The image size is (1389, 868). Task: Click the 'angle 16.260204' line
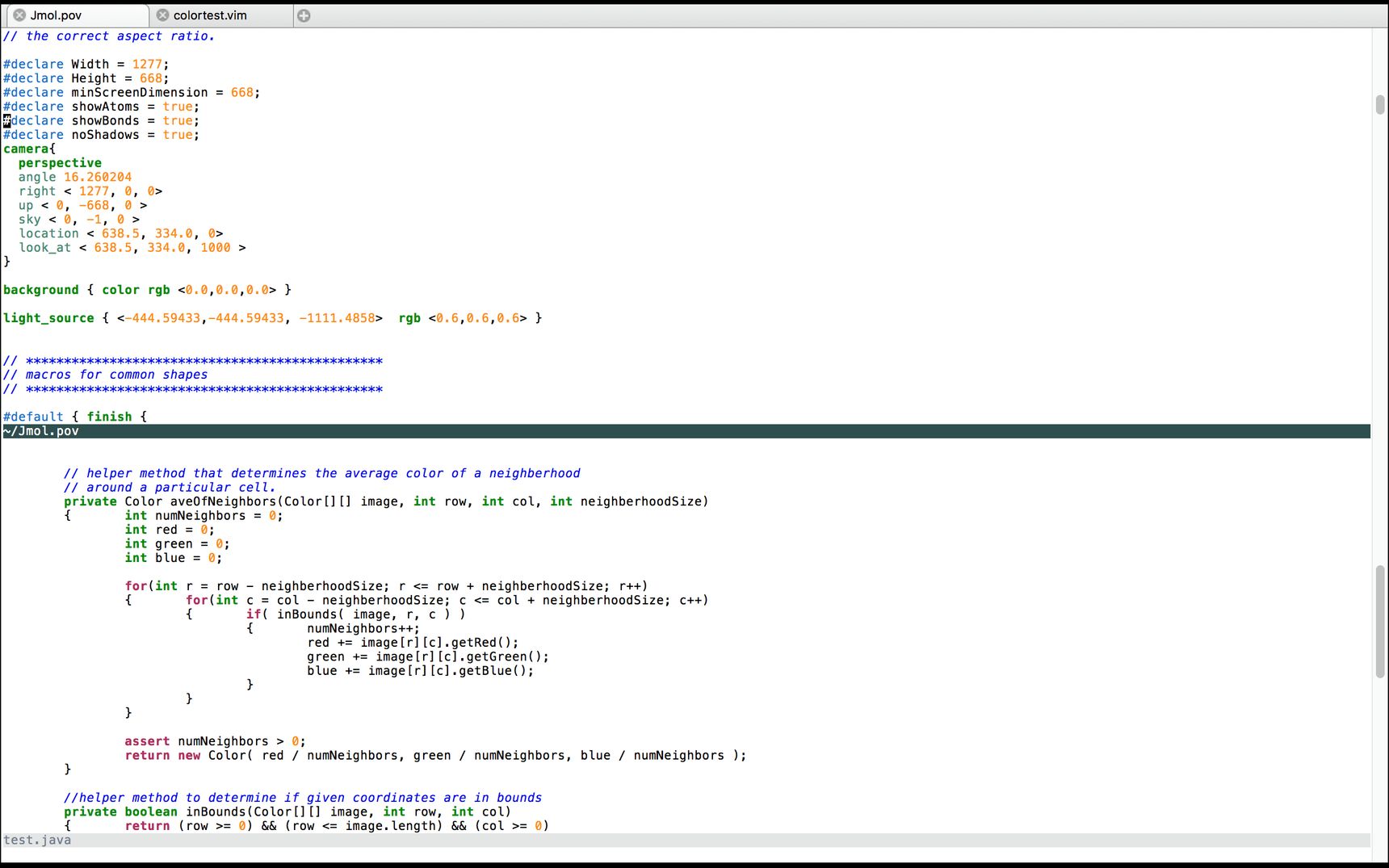click(75, 178)
